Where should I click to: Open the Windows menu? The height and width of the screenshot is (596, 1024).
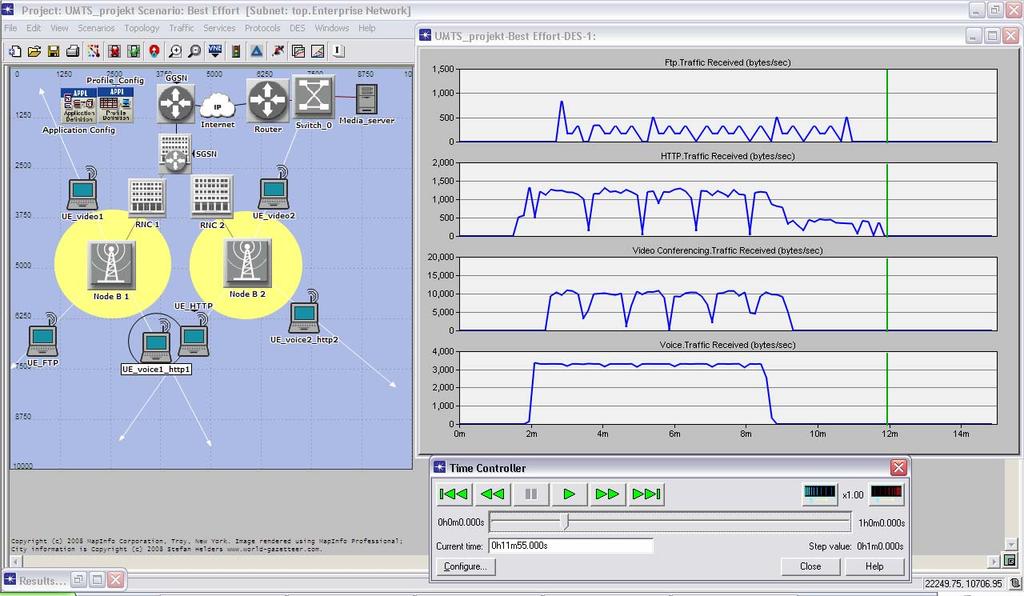332,28
